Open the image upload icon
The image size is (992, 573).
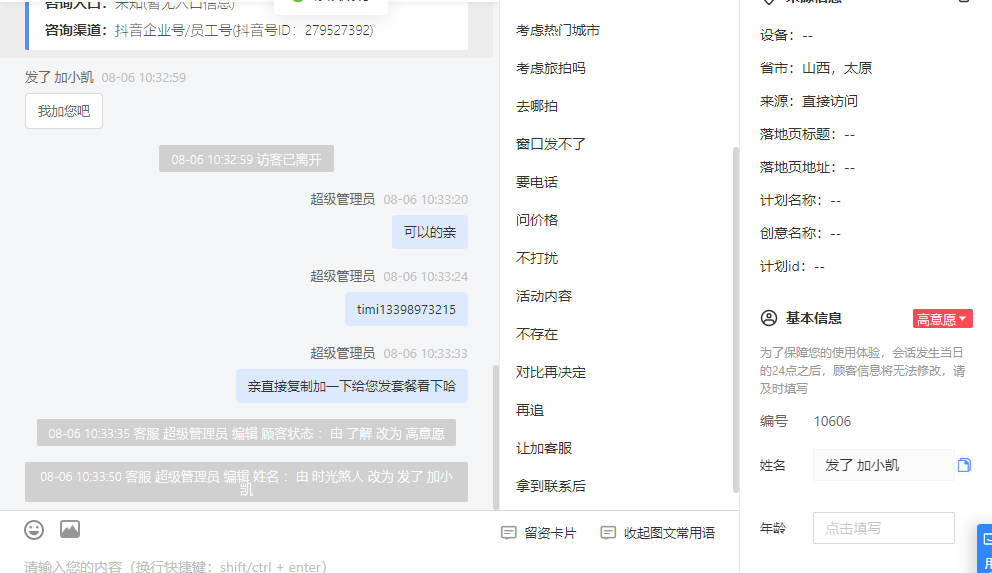click(x=70, y=529)
